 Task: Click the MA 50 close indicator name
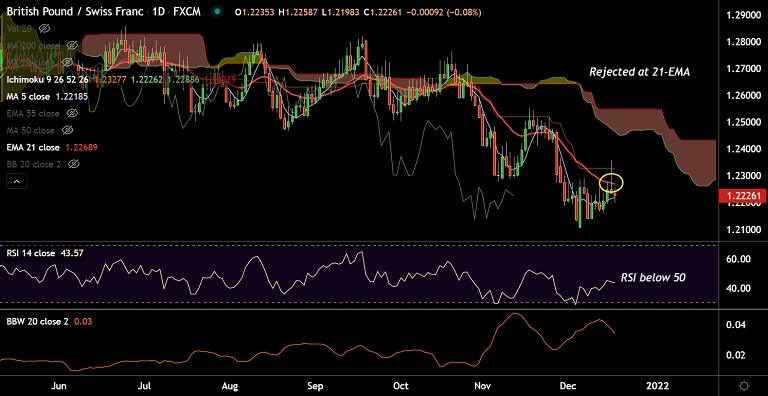tap(31, 130)
